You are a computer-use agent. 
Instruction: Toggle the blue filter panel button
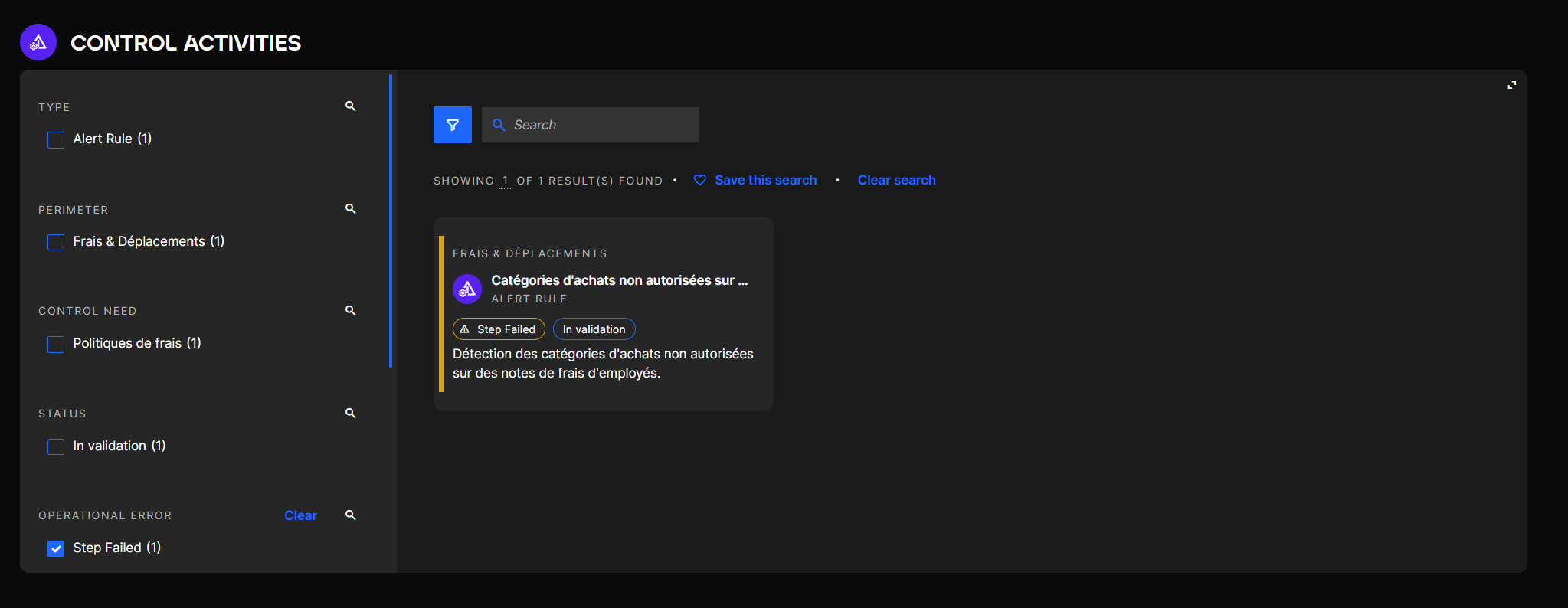tap(452, 125)
